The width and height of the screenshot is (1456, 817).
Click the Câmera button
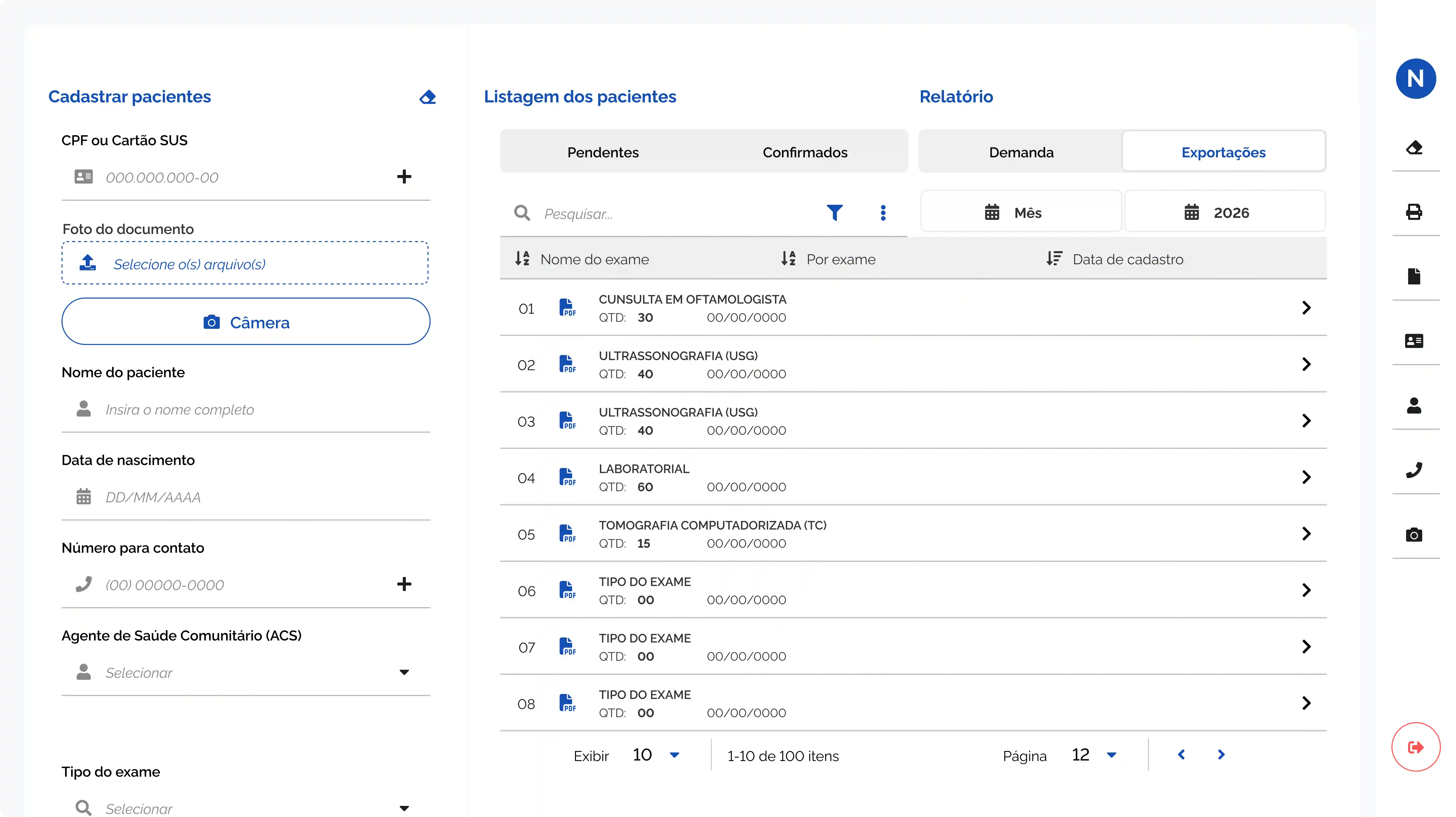(245, 322)
